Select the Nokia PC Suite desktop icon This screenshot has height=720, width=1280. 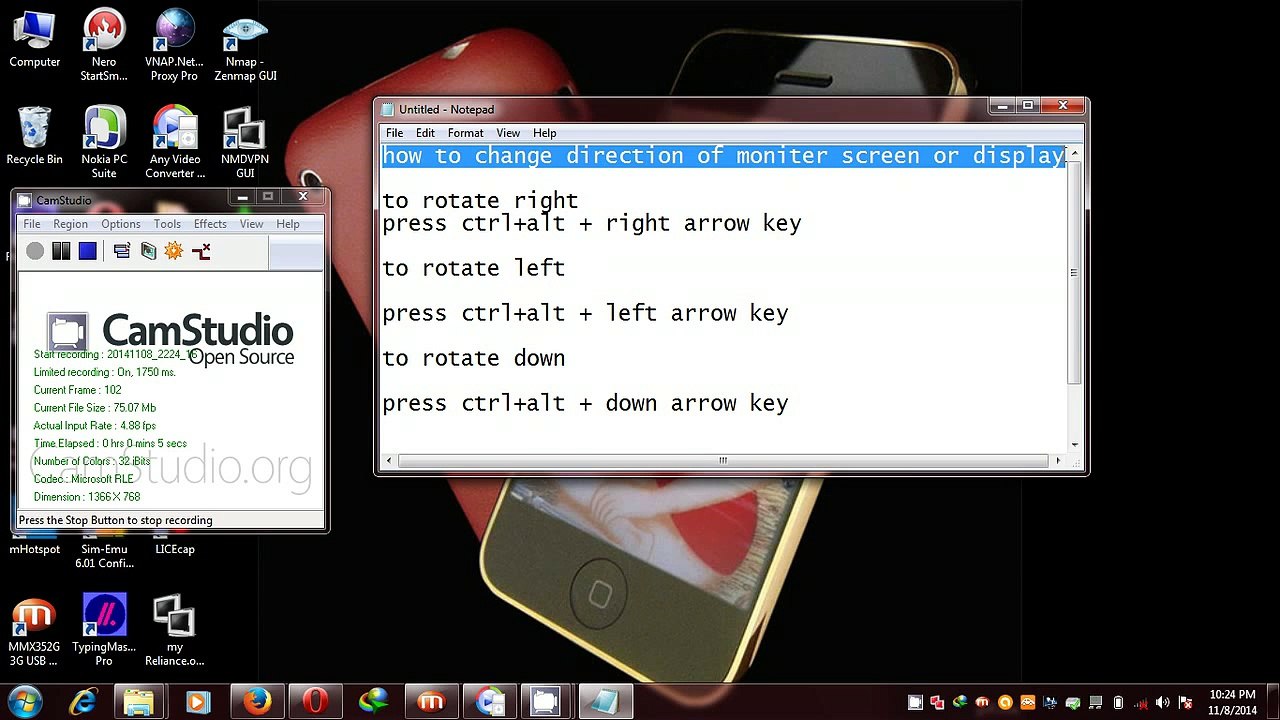click(104, 142)
